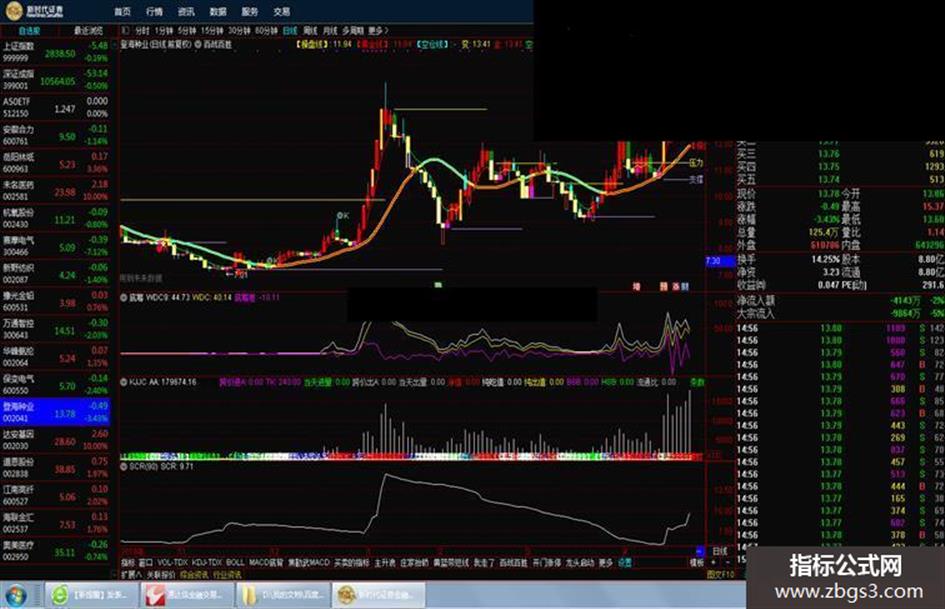The height and width of the screenshot is (609, 945).
Task: Select 上证指数 999999 in watchlist
Action: tap(55, 52)
